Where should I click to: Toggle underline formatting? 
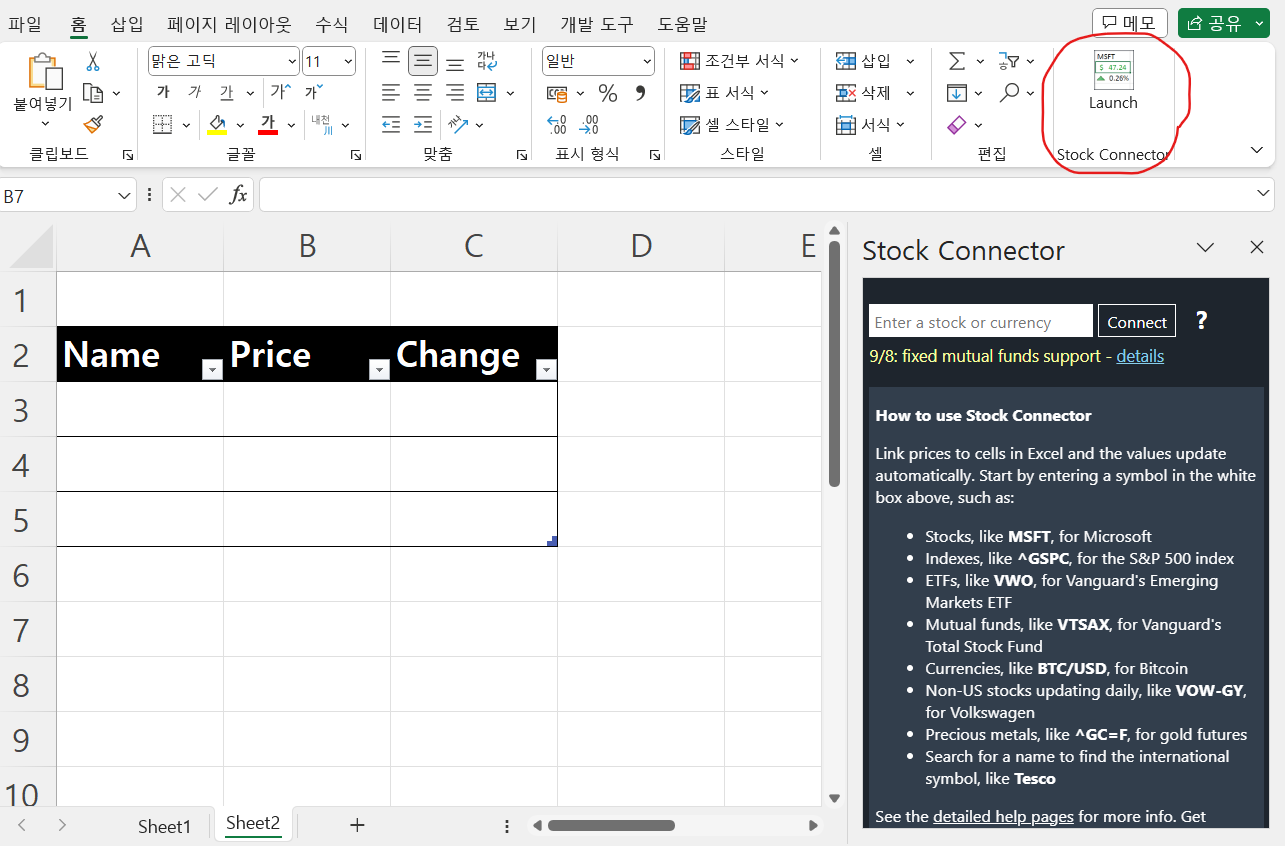tap(227, 92)
